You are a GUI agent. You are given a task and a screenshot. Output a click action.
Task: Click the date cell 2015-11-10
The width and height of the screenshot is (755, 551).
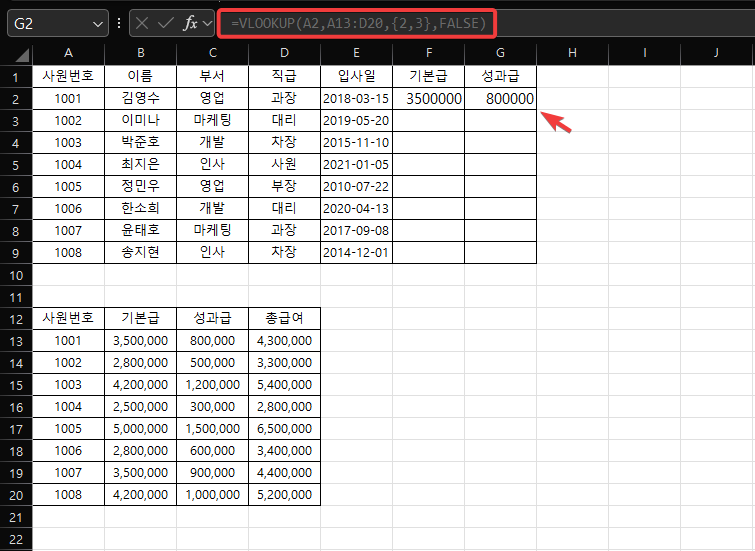pyautogui.click(x=356, y=143)
